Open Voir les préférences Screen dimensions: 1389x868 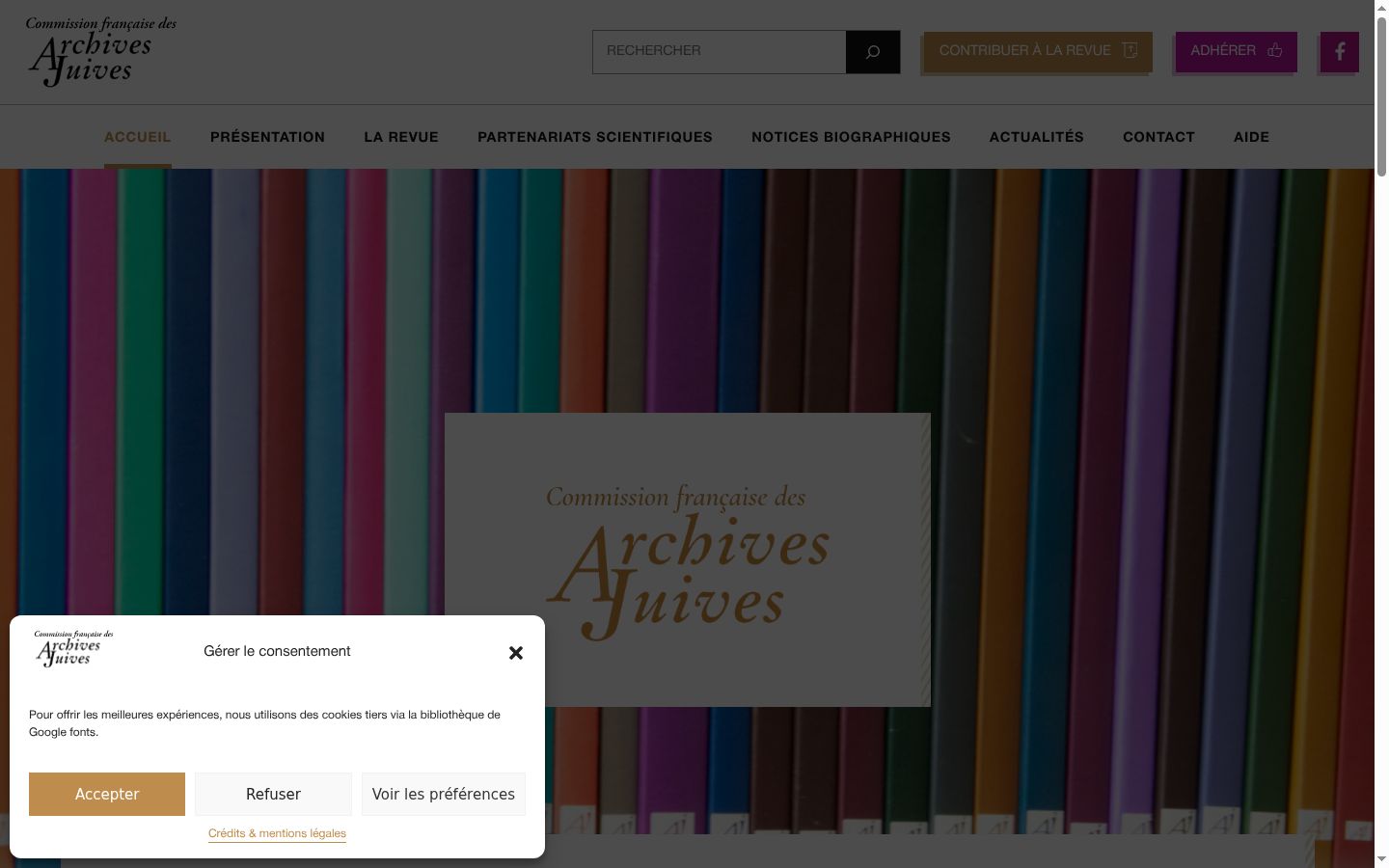444,794
